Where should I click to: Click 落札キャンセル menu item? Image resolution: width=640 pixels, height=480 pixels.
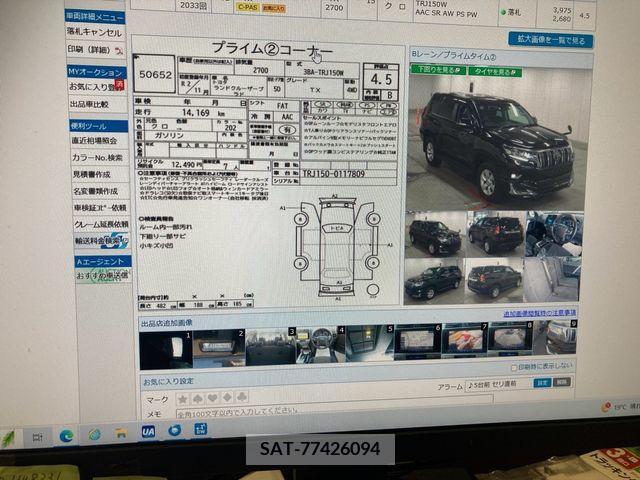point(95,32)
